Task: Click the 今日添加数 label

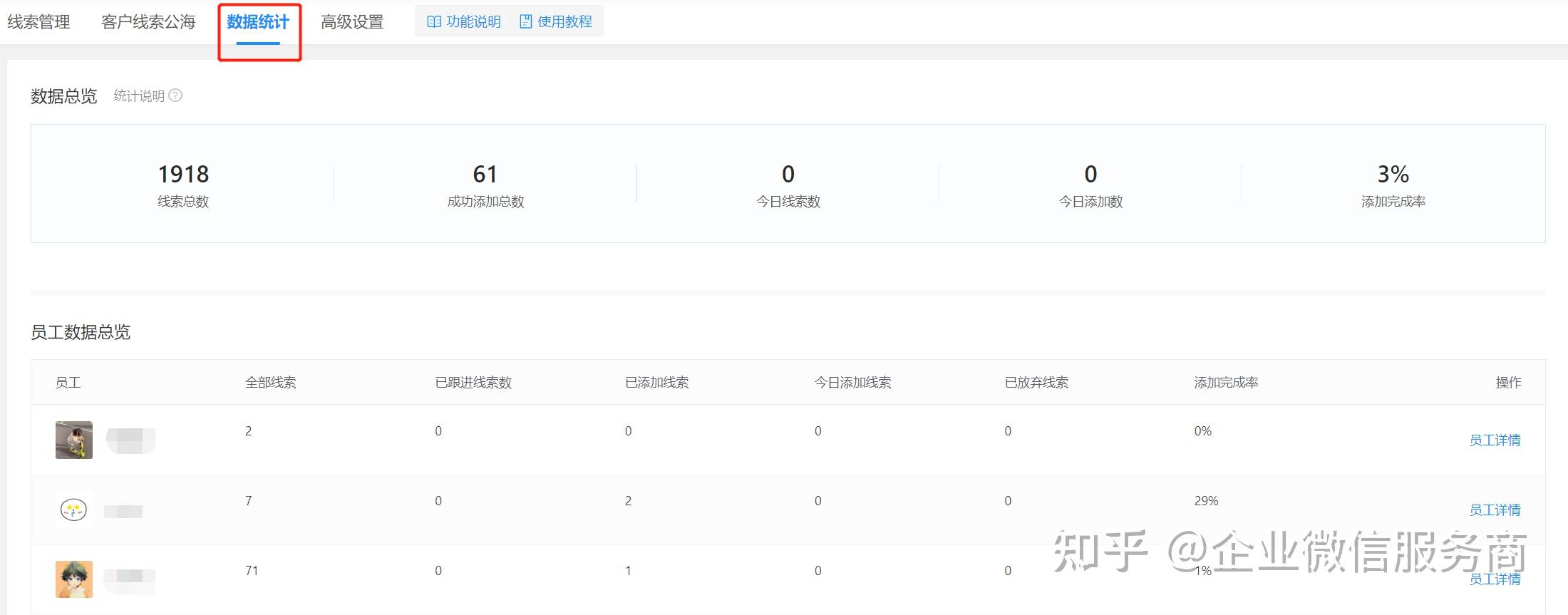Action: [x=1090, y=202]
